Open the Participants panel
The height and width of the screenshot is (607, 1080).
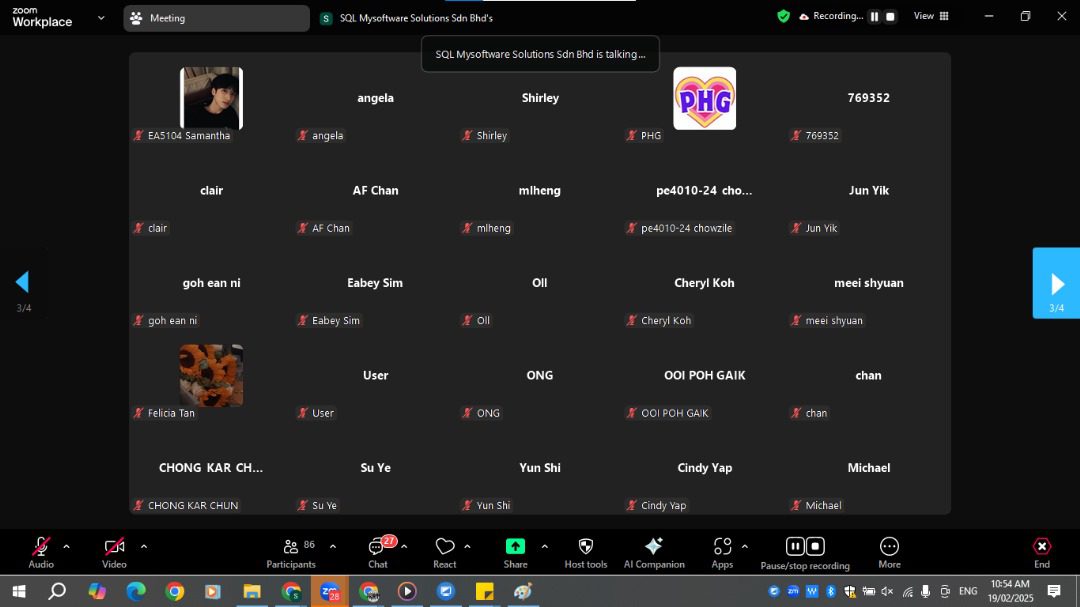coord(291,551)
